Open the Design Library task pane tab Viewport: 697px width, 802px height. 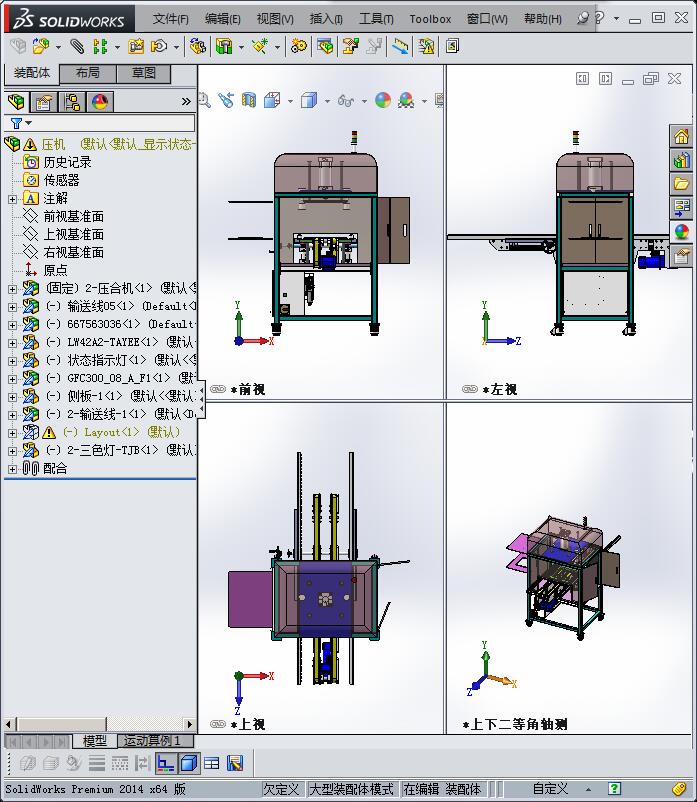(681, 160)
